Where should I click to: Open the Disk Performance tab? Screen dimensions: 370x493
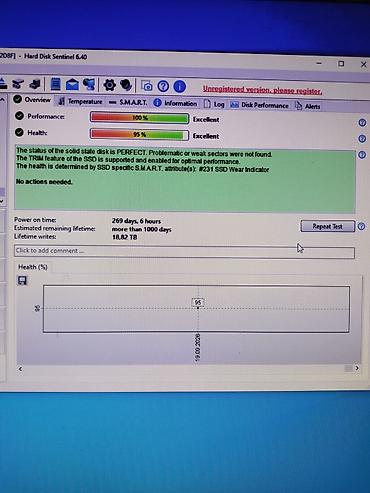click(x=260, y=105)
